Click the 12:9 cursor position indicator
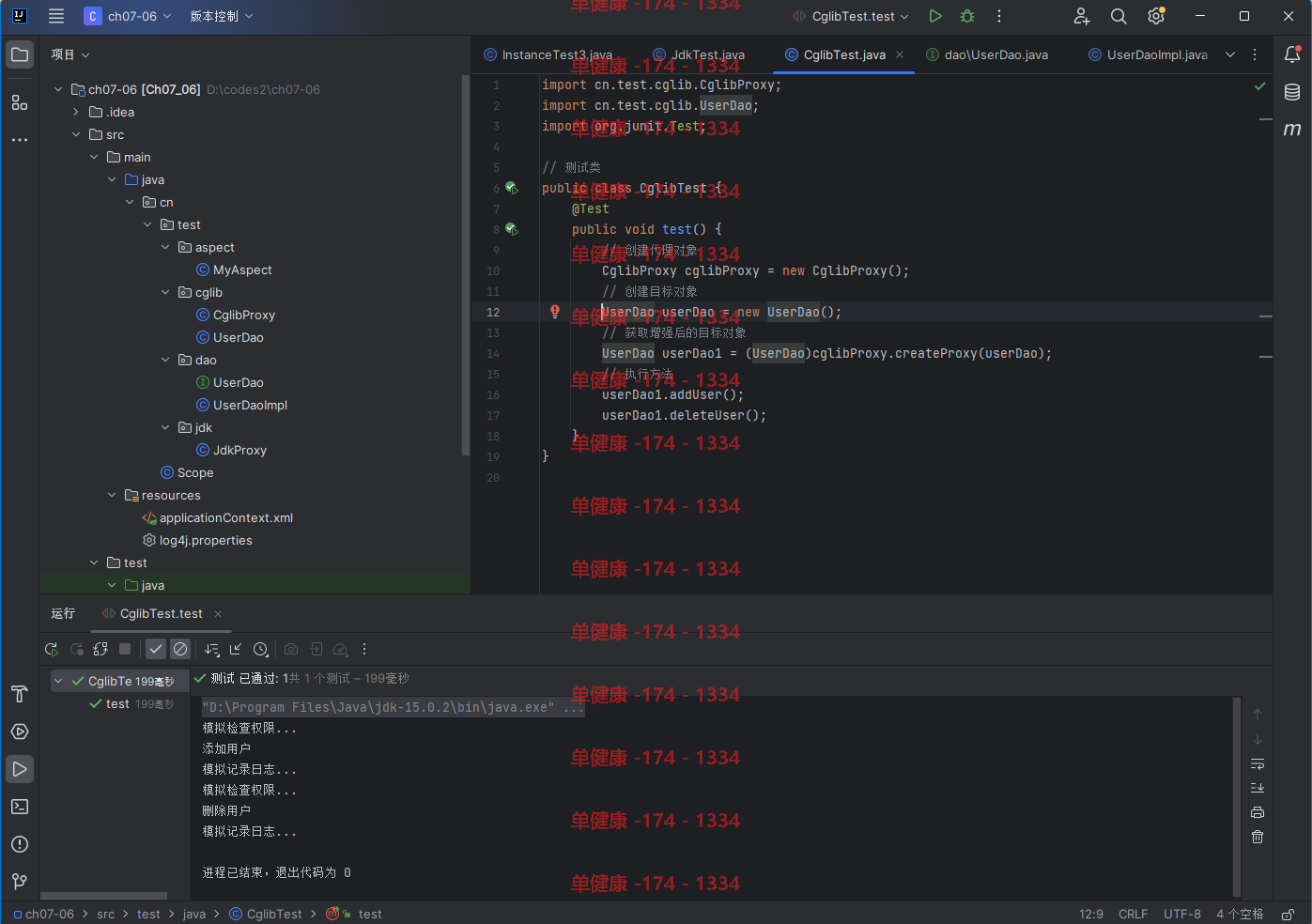1312x924 pixels. [x=1091, y=914]
